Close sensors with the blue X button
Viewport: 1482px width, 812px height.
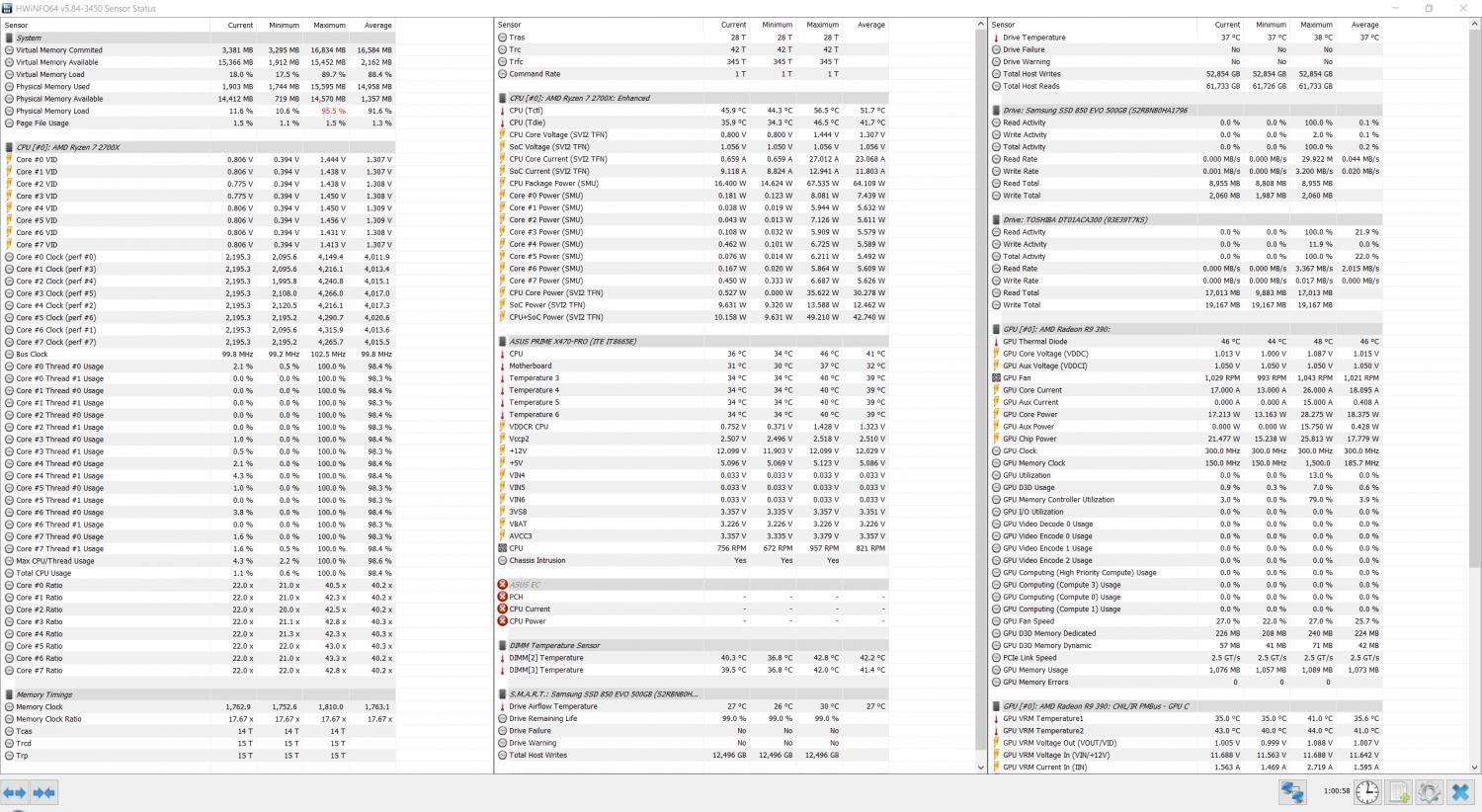point(1460,791)
